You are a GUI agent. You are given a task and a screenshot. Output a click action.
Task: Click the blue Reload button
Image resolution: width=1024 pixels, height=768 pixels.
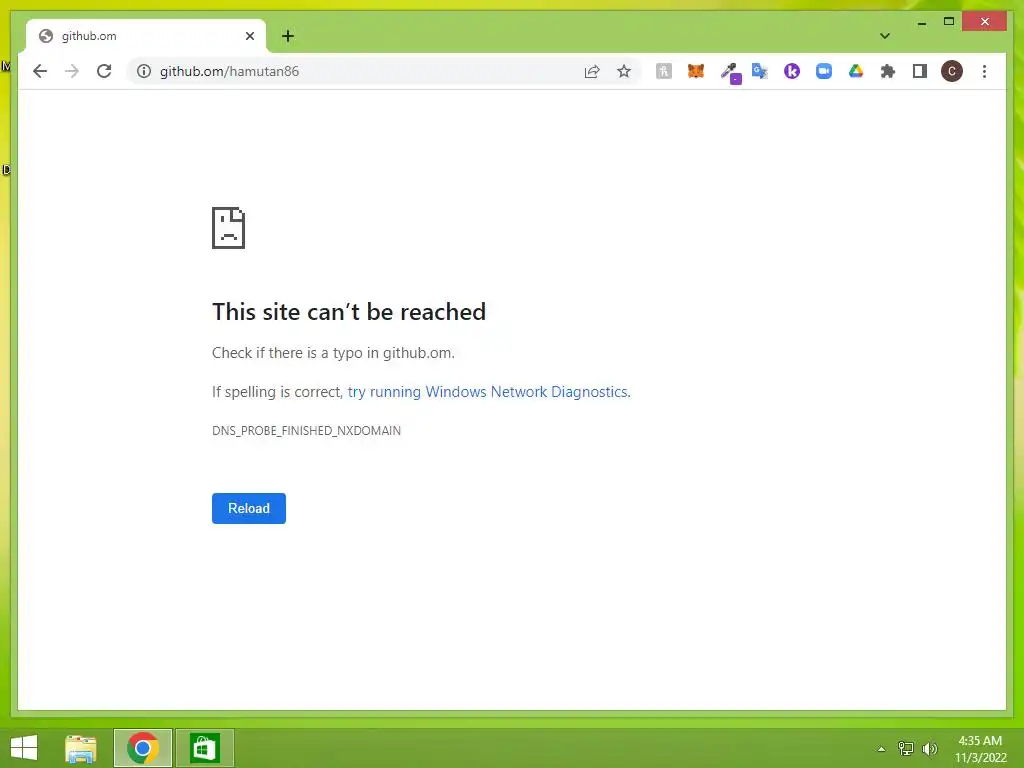tap(249, 508)
